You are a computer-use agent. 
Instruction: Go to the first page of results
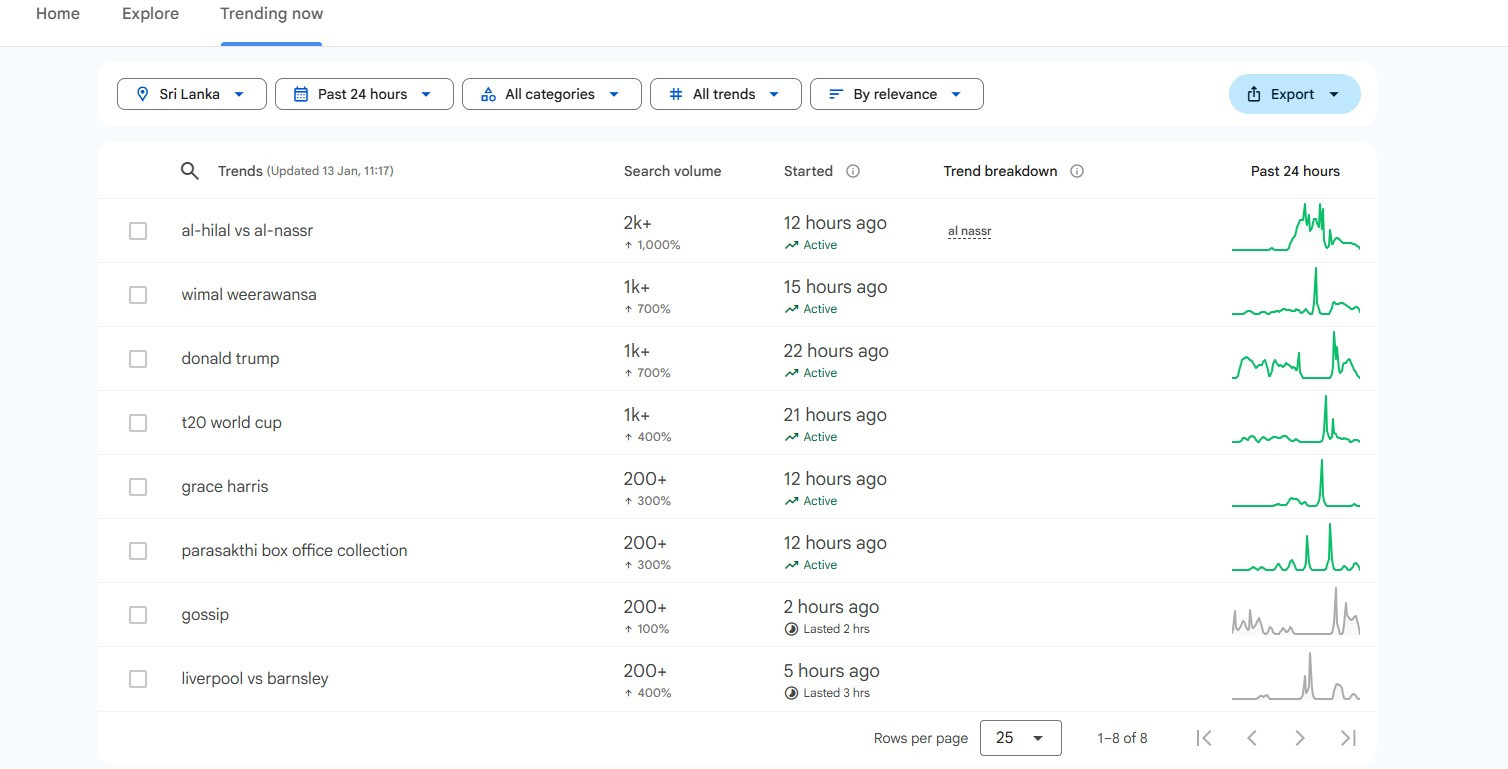[1204, 738]
